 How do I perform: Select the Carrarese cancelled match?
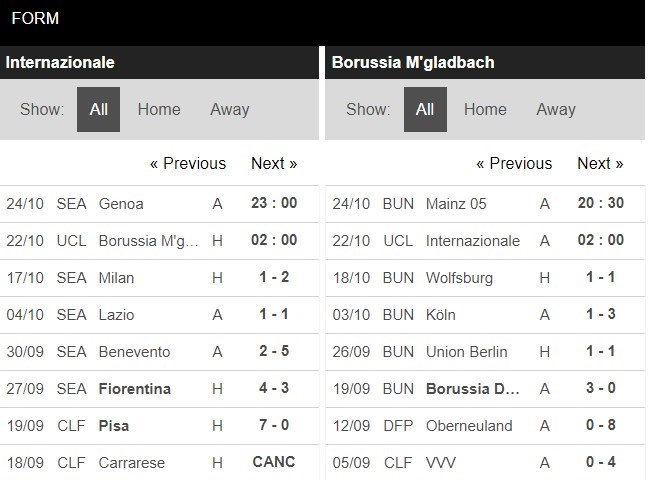[274, 462]
